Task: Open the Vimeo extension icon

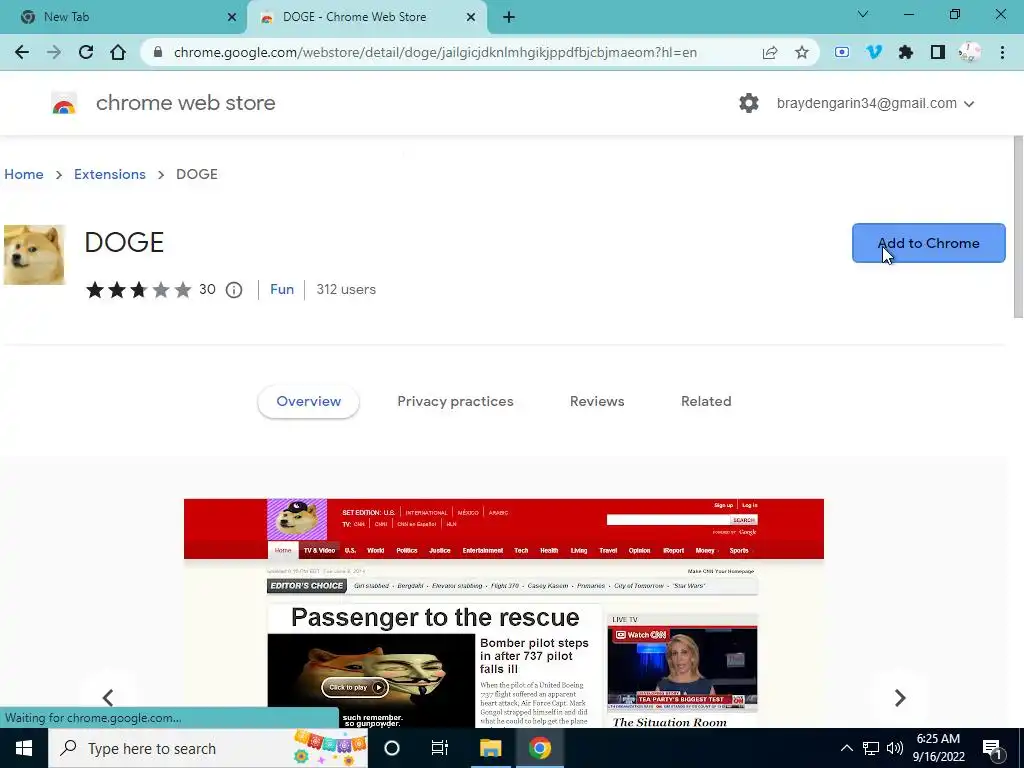Action: (x=874, y=52)
